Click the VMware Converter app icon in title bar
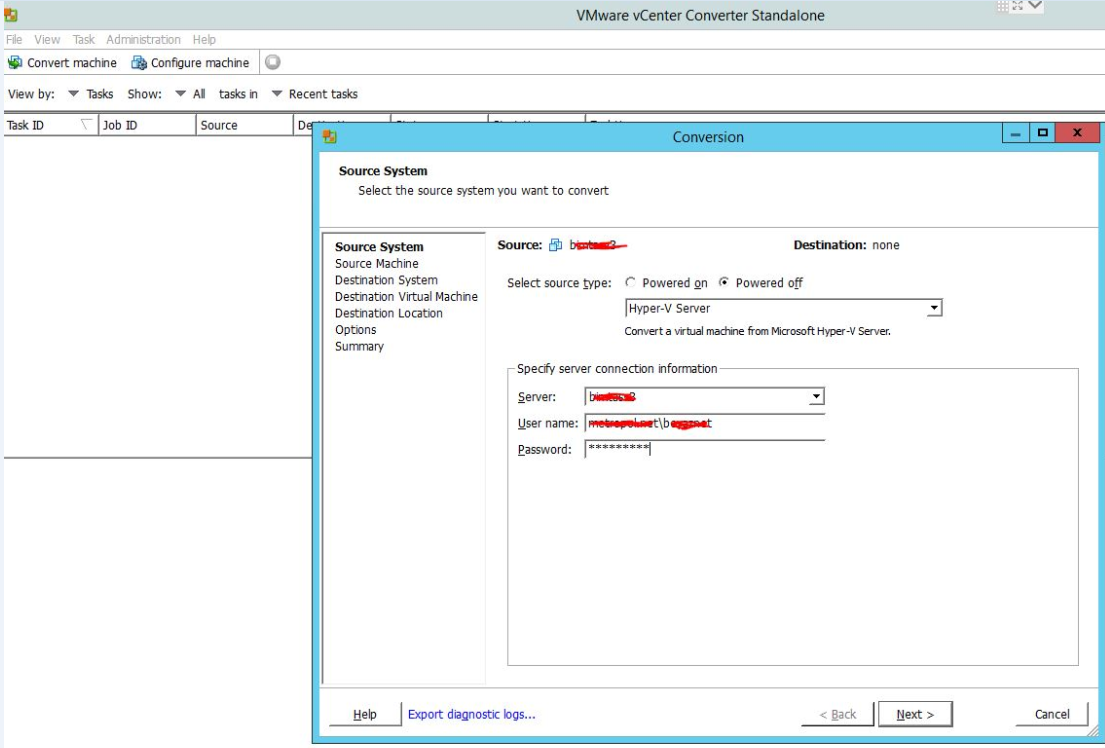Viewport: 1105px width, 748px height. 11,15
